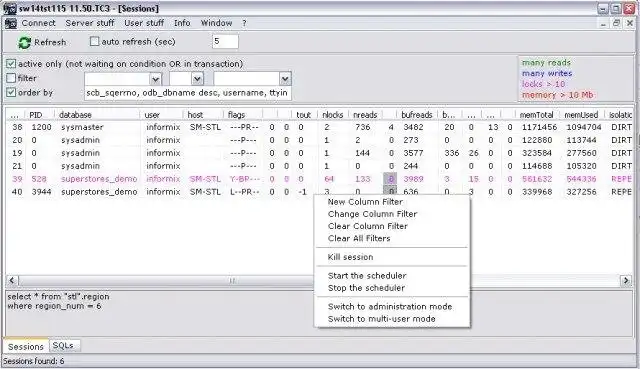Uncheck the active only checkbox
This screenshot has width=640, height=369.
pos(11,64)
